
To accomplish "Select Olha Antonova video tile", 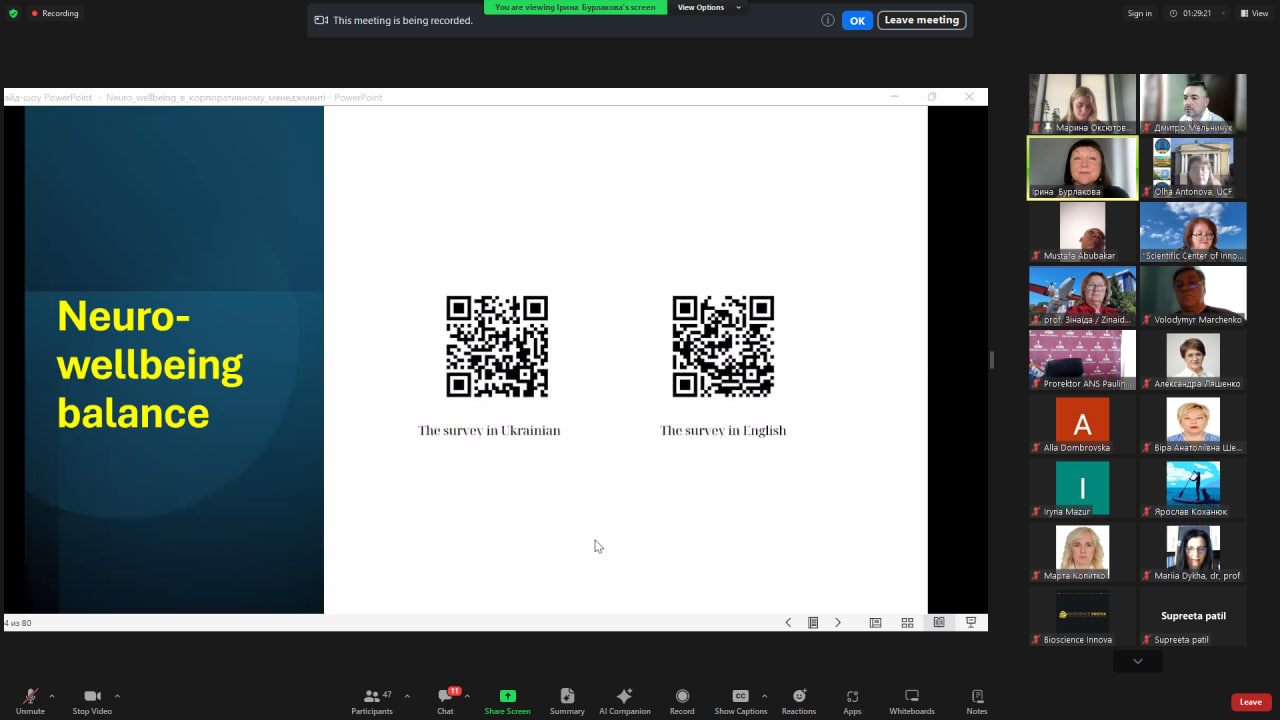I will tap(1193, 168).
